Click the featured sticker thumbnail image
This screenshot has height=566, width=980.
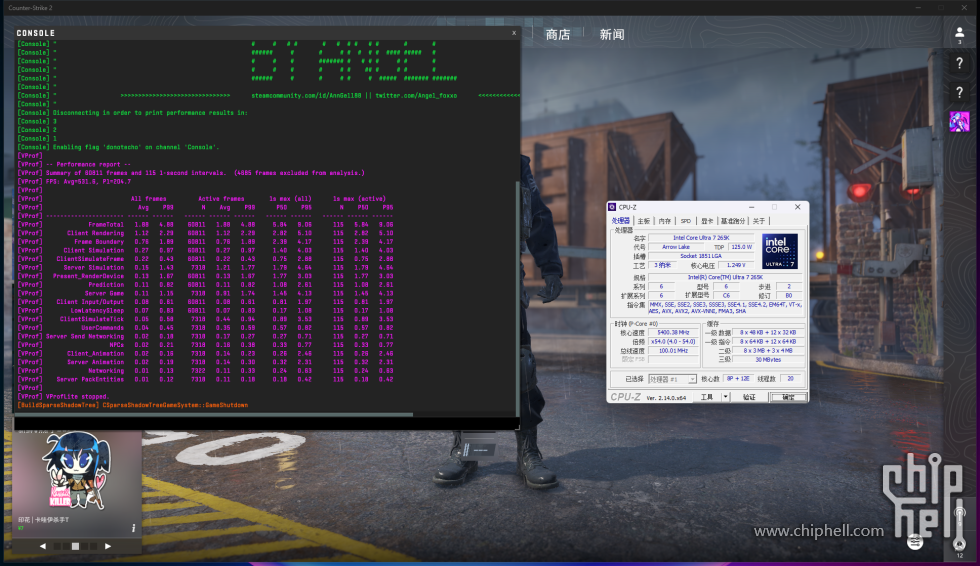[77, 472]
